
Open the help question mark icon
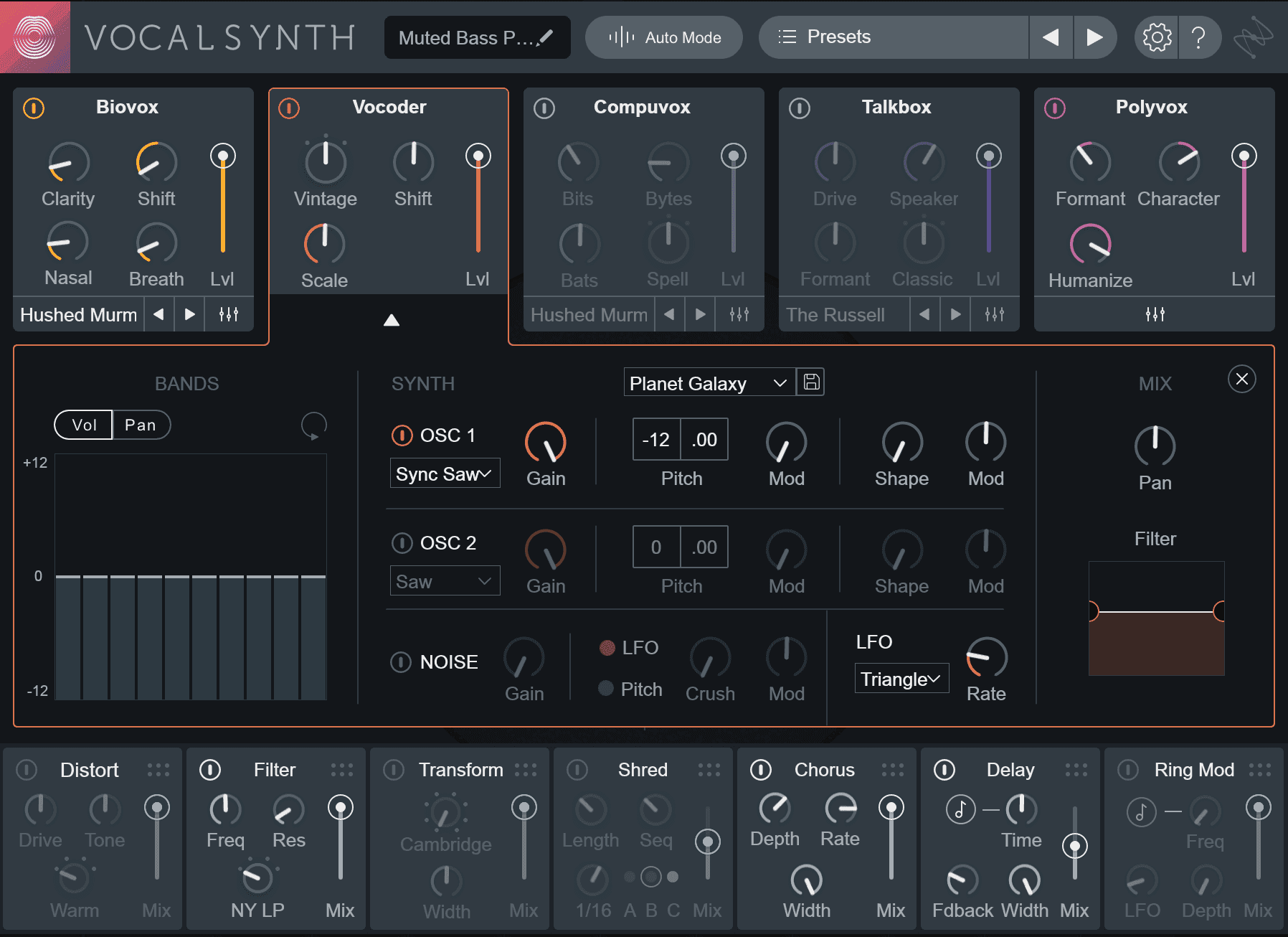[1198, 37]
